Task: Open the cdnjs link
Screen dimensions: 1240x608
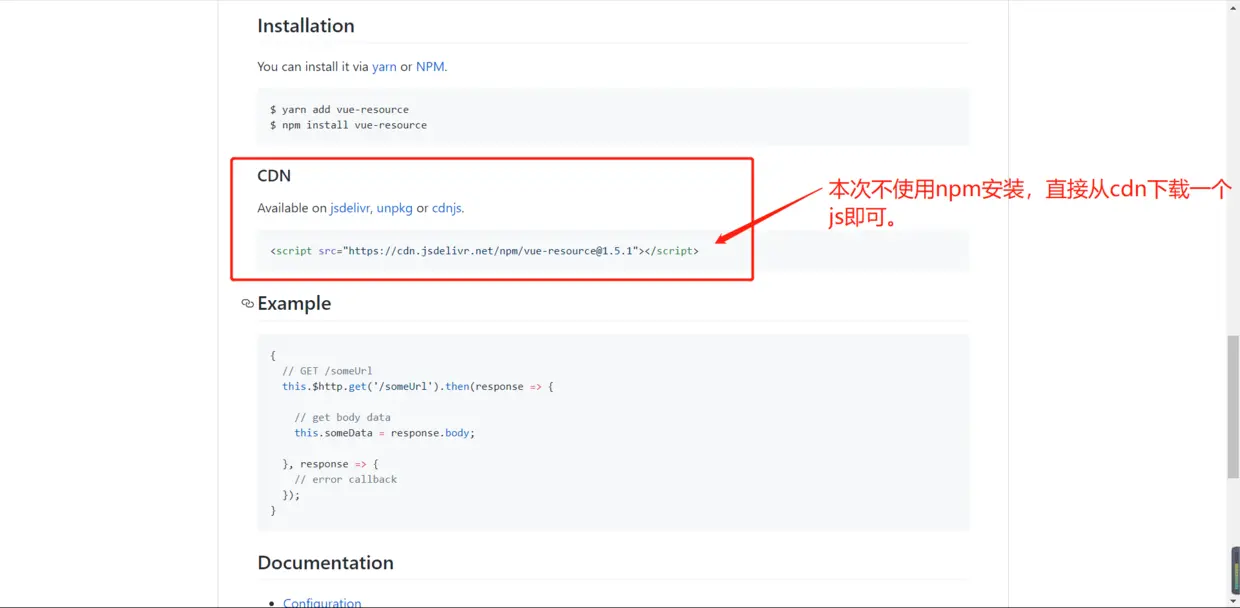Action: [x=446, y=208]
